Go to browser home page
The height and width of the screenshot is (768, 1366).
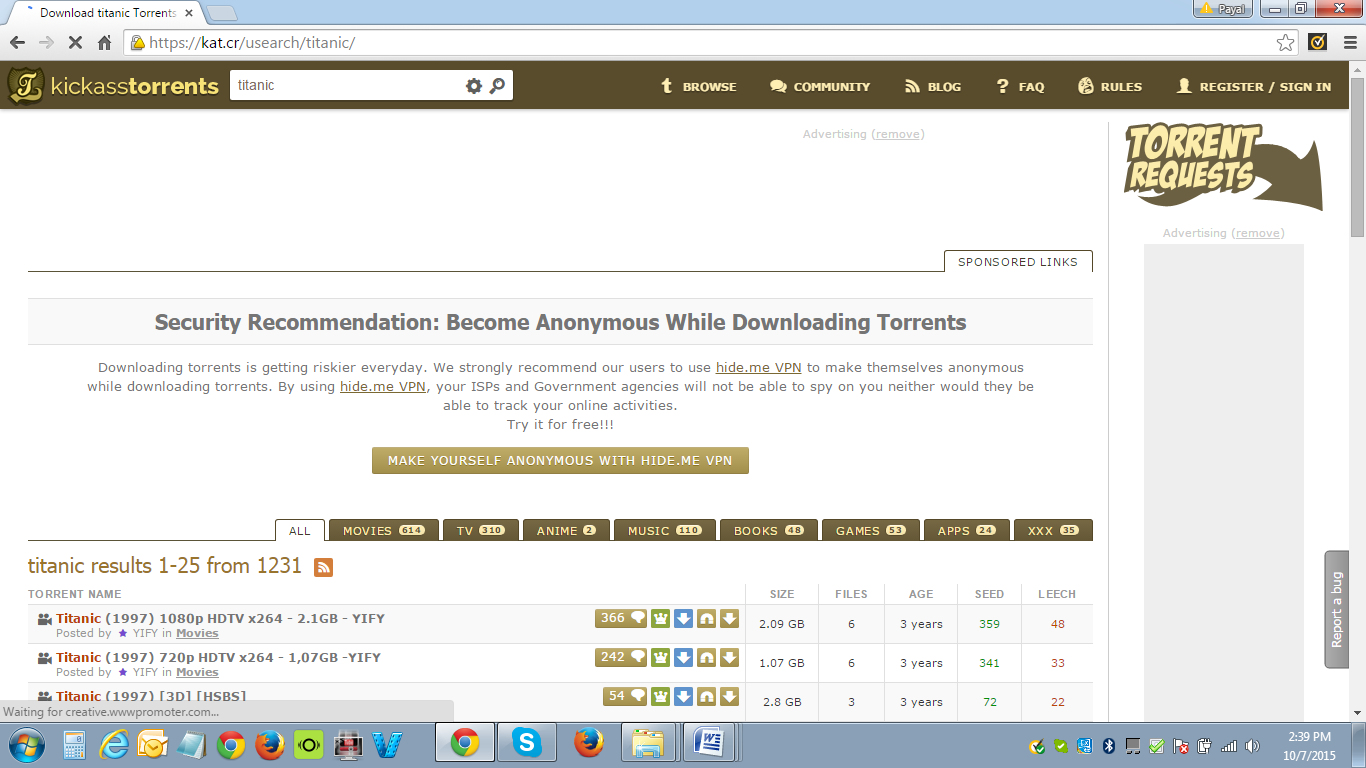(105, 43)
